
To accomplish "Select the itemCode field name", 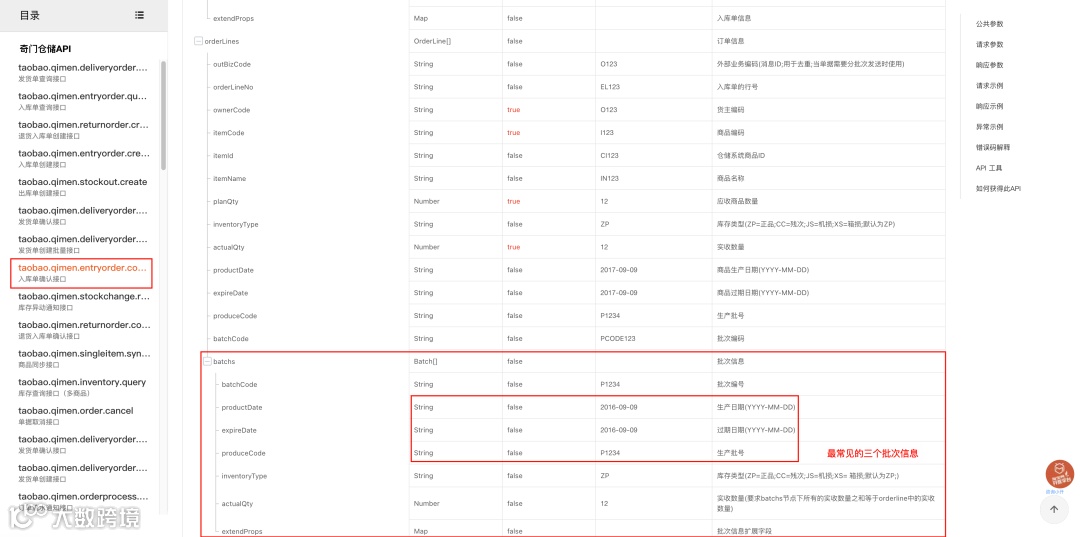I will coord(229,132).
